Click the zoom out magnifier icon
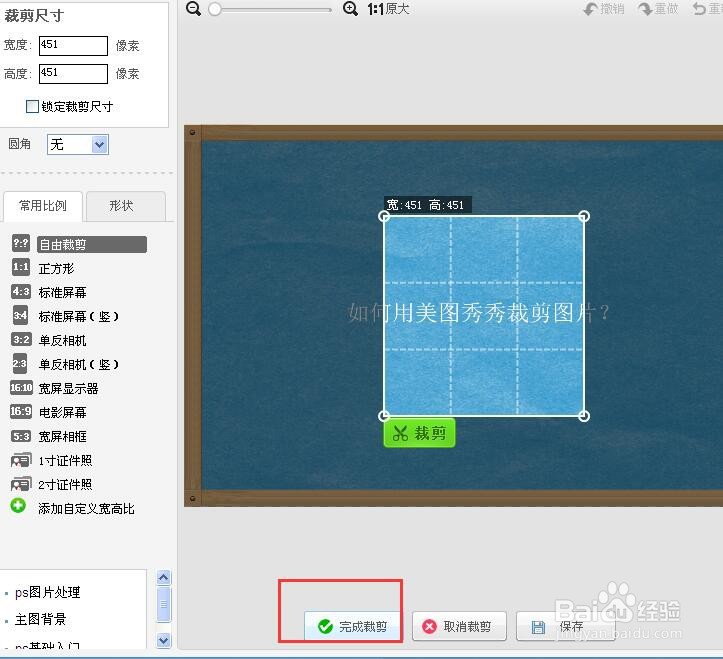This screenshot has width=723, height=659. click(x=193, y=8)
